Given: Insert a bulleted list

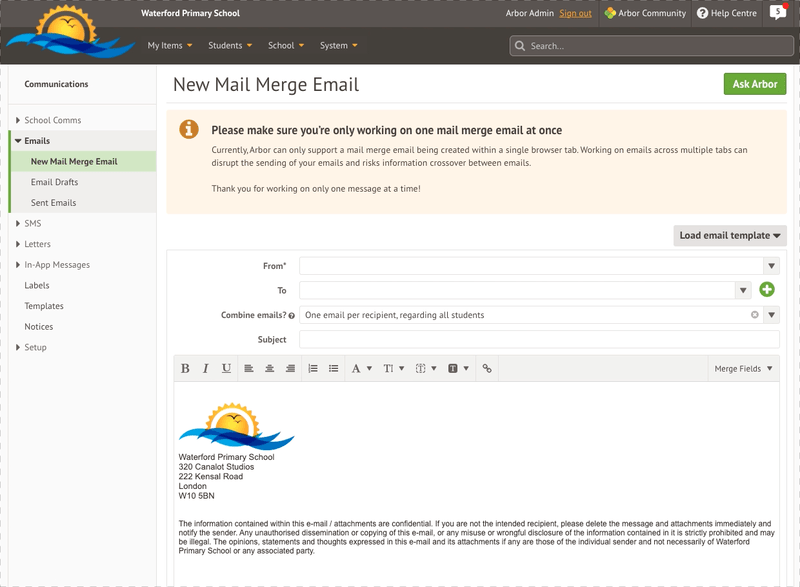Looking at the screenshot, I should pyautogui.click(x=334, y=369).
